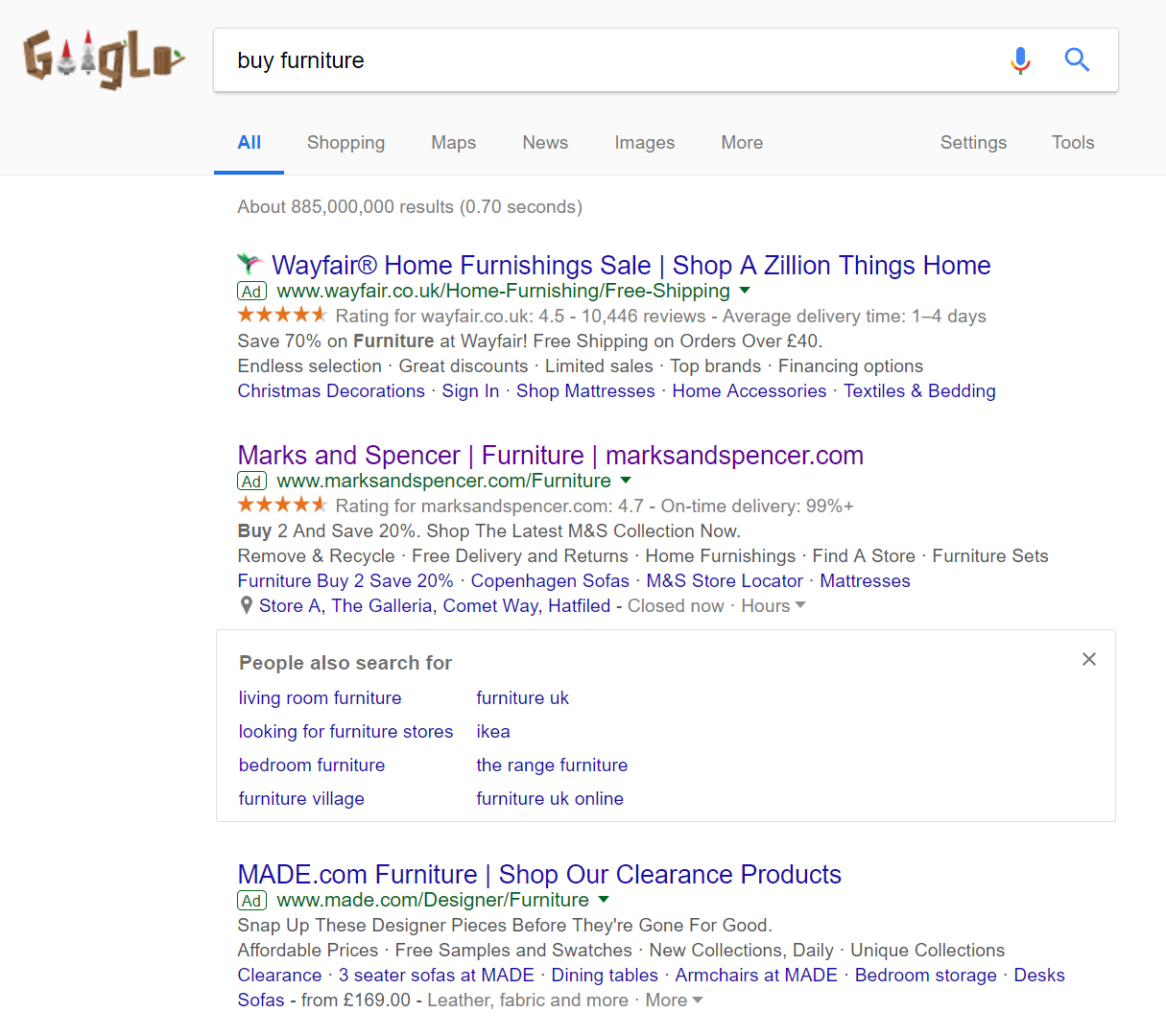Open the Copenhagen Sofas sitelink
The image size is (1166, 1036).
coord(550,580)
